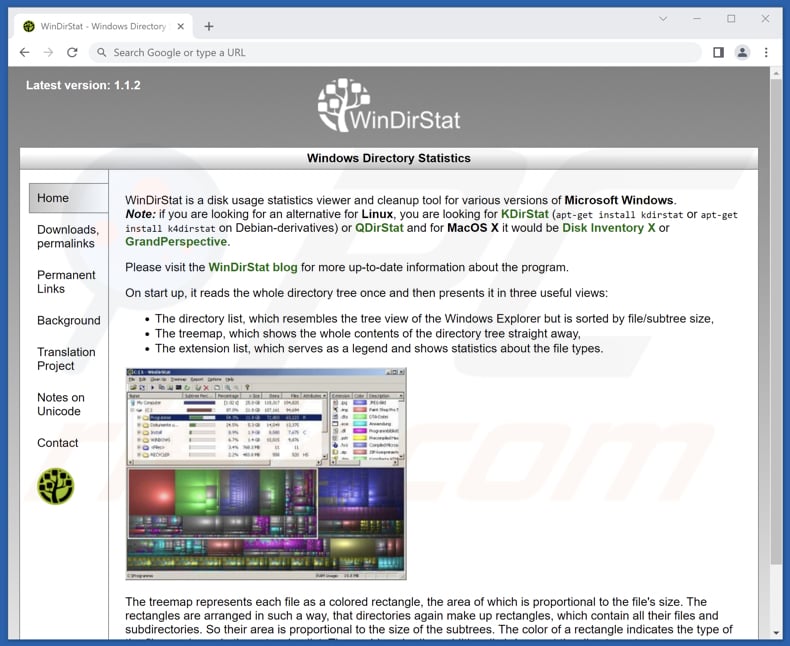Follow the QDirStat link
Viewport: 790px width, 646px height.
coord(379,228)
